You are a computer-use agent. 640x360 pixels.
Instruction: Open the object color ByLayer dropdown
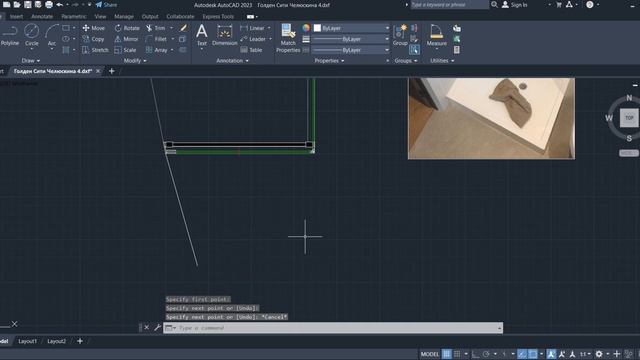[x=351, y=28]
